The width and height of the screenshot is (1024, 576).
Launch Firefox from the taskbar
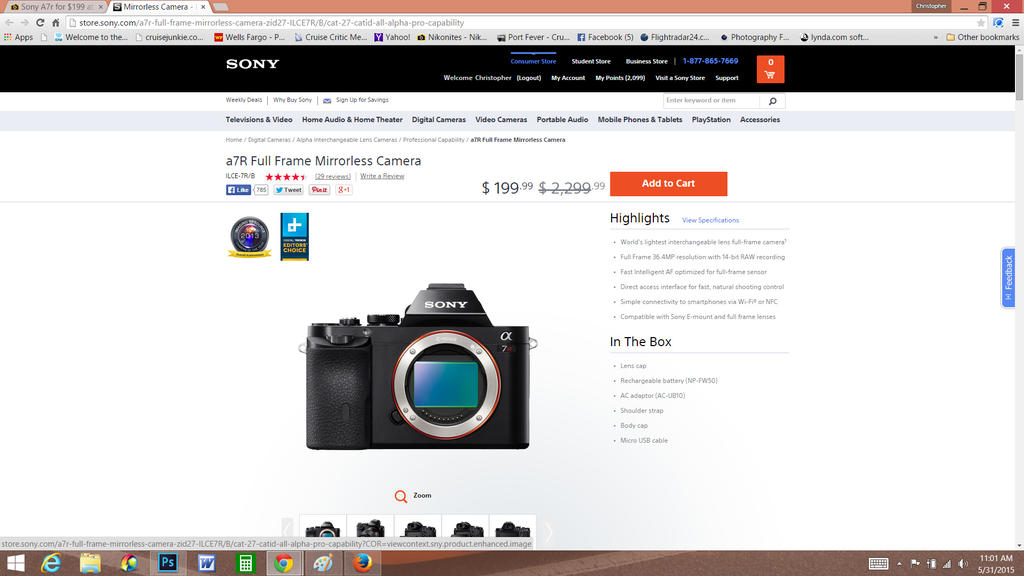click(x=362, y=563)
